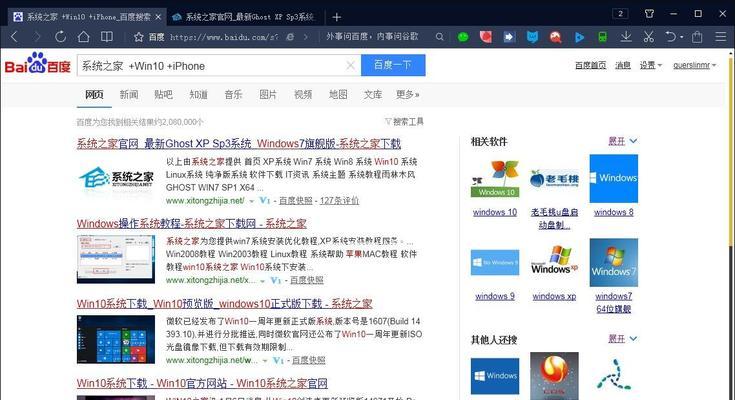Switch to the 系统之家官网 tab
This screenshot has height=400, width=735.
pyautogui.click(x=244, y=17)
